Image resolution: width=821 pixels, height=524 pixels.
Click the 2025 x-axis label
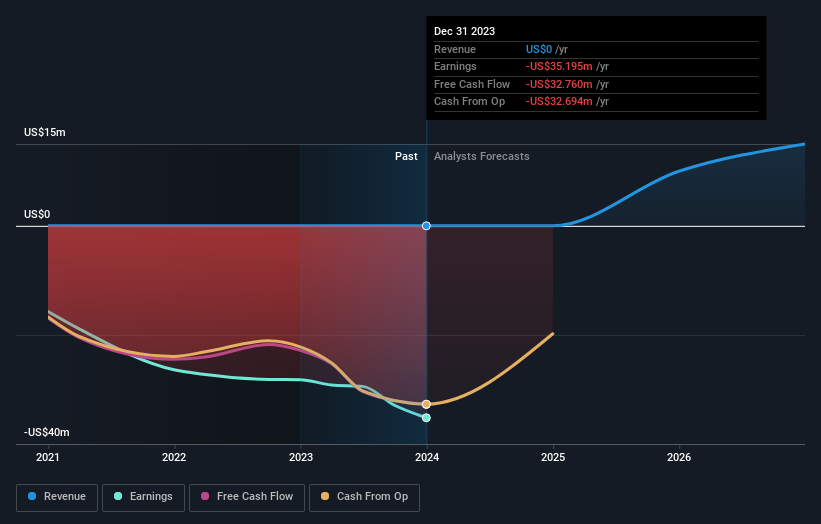pos(553,457)
